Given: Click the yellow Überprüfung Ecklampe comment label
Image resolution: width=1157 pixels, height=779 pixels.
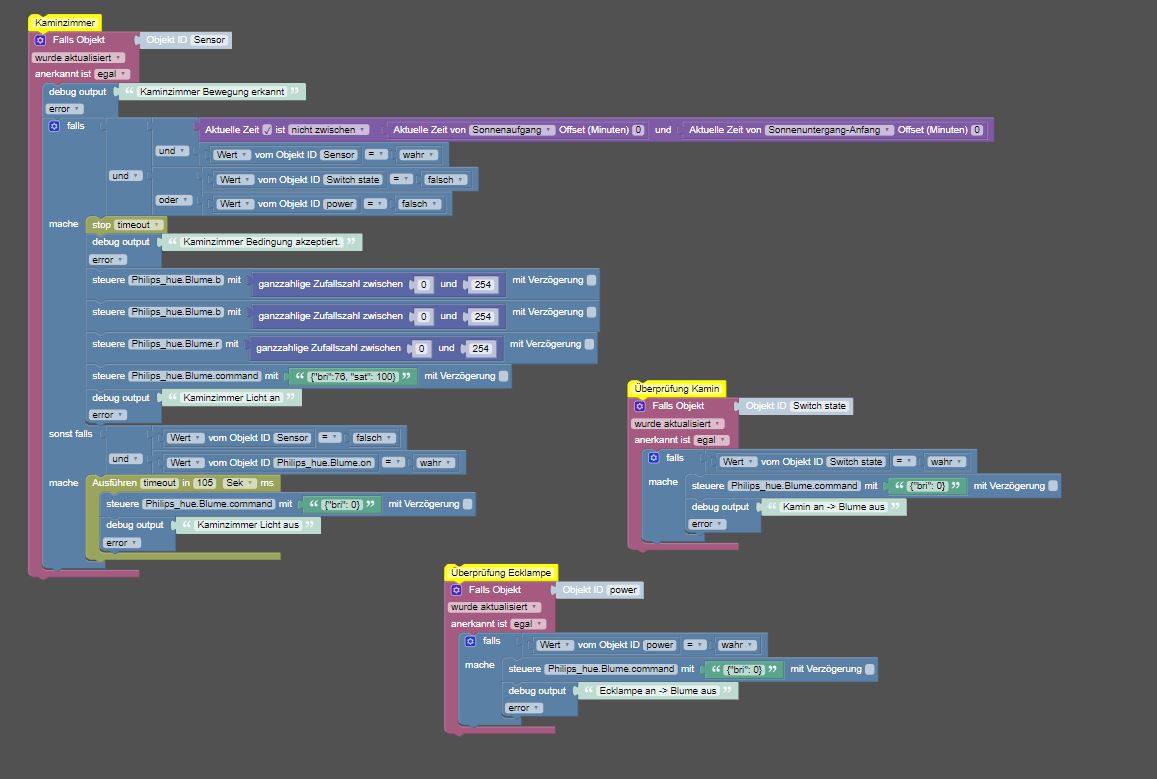Looking at the screenshot, I should coord(501,572).
